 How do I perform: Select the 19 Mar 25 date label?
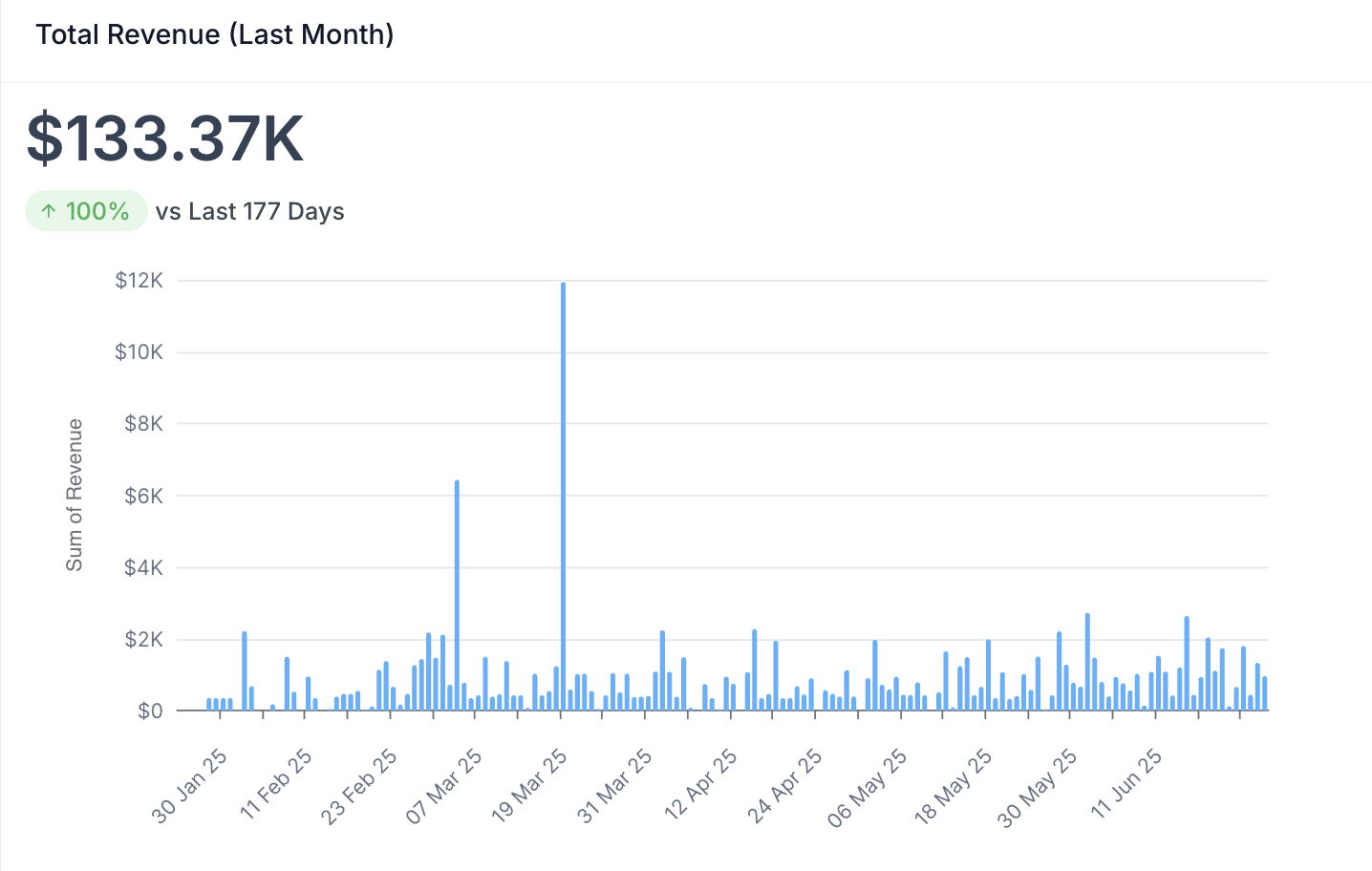click(x=529, y=786)
